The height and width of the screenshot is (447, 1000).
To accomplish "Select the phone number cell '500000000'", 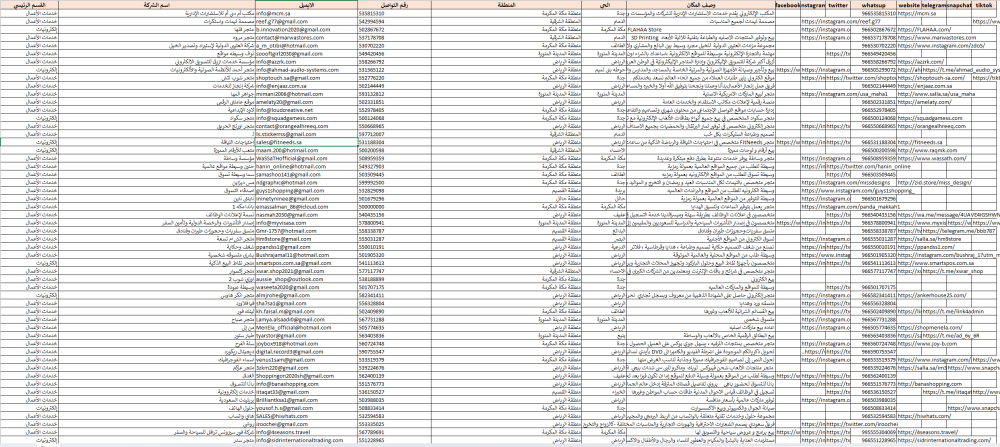I will click(392, 207).
